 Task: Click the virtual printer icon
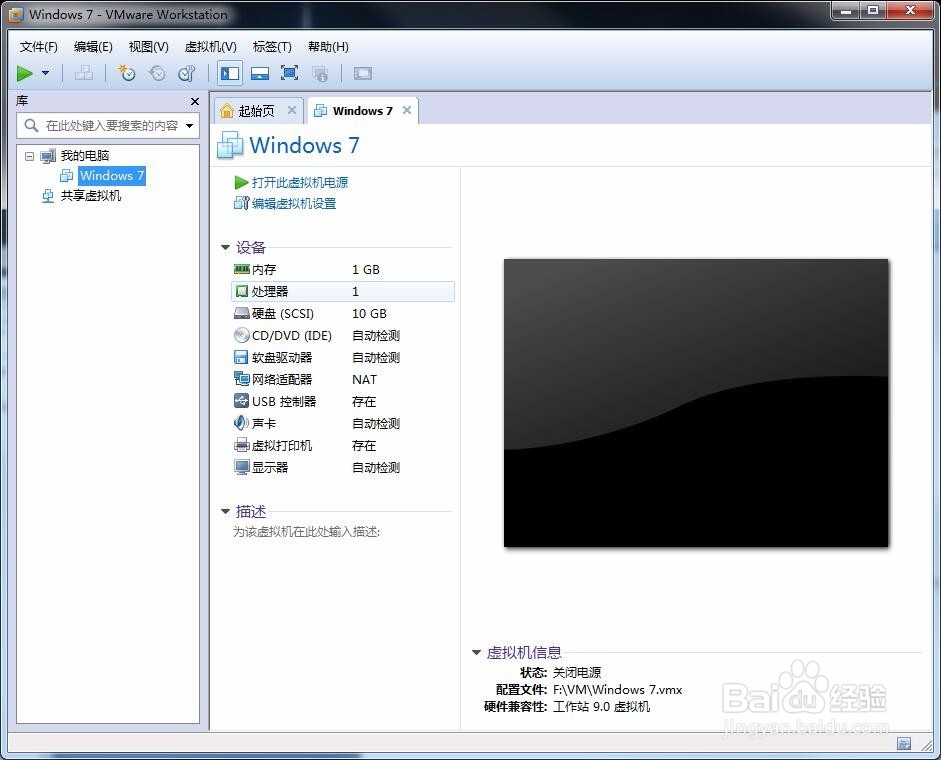click(x=241, y=445)
